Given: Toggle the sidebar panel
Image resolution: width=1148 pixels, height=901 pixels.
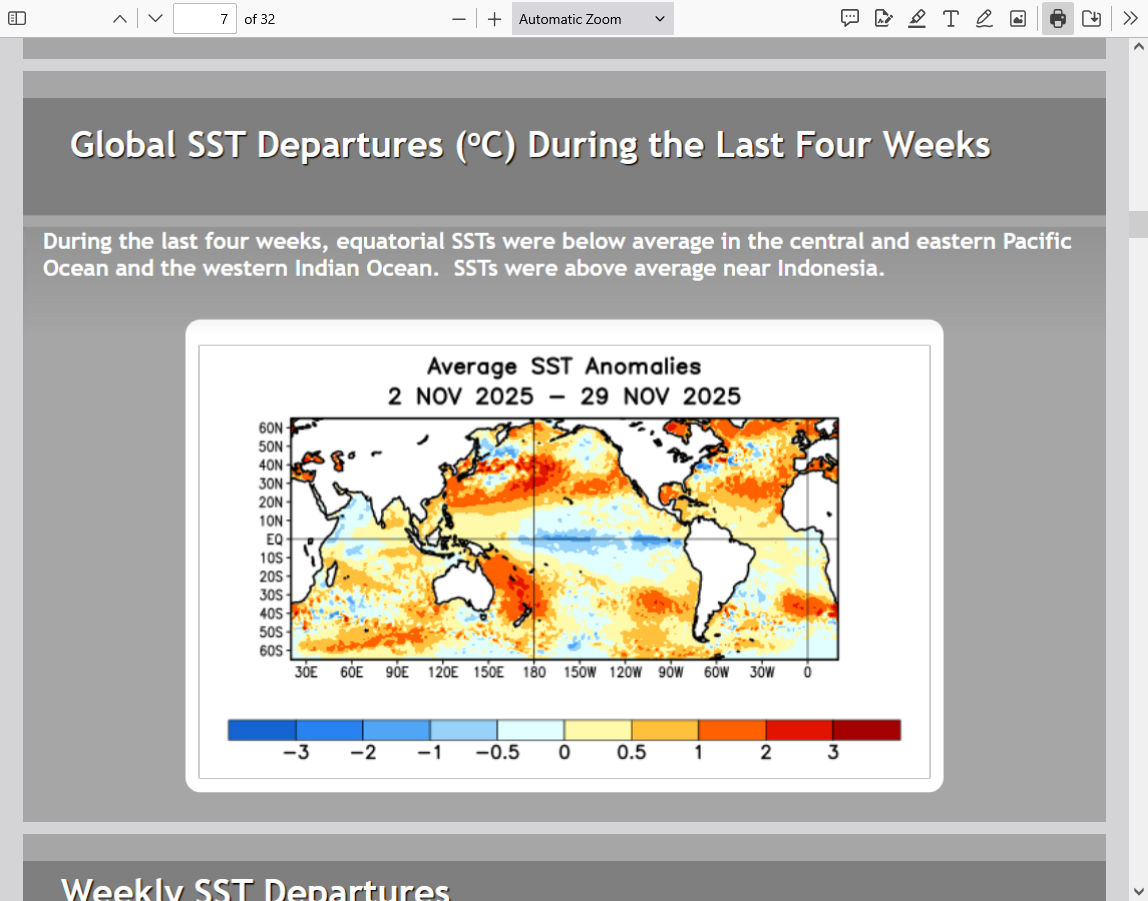Looking at the screenshot, I should [17, 18].
